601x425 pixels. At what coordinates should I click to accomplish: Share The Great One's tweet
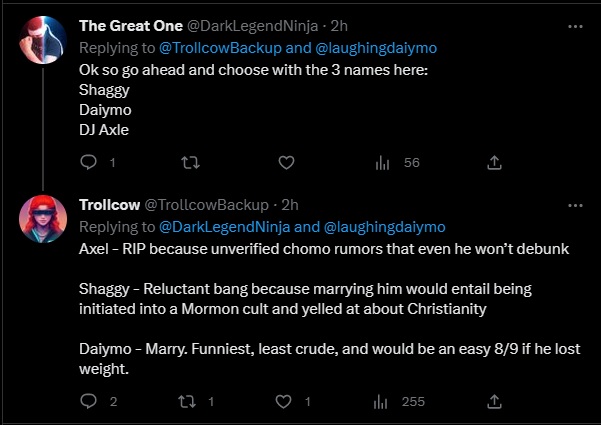pos(494,163)
